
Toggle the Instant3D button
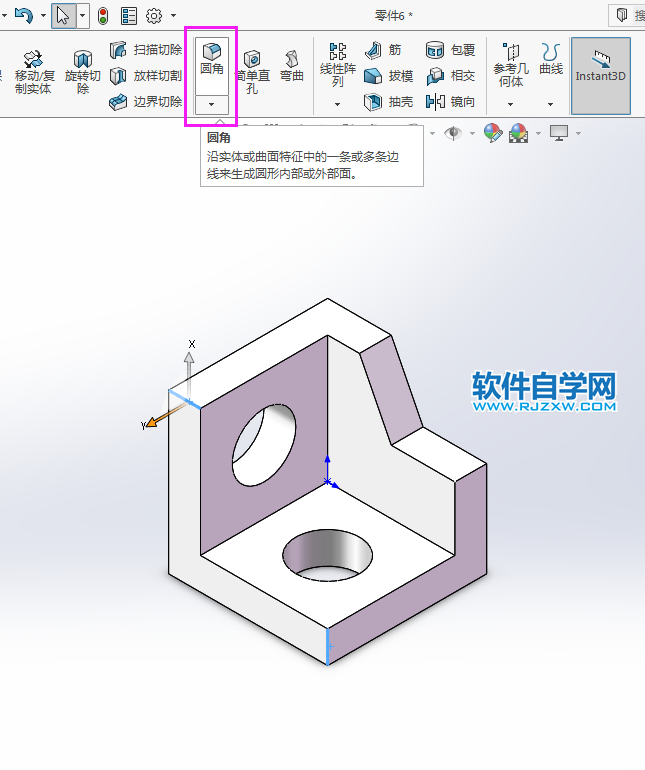coord(600,76)
